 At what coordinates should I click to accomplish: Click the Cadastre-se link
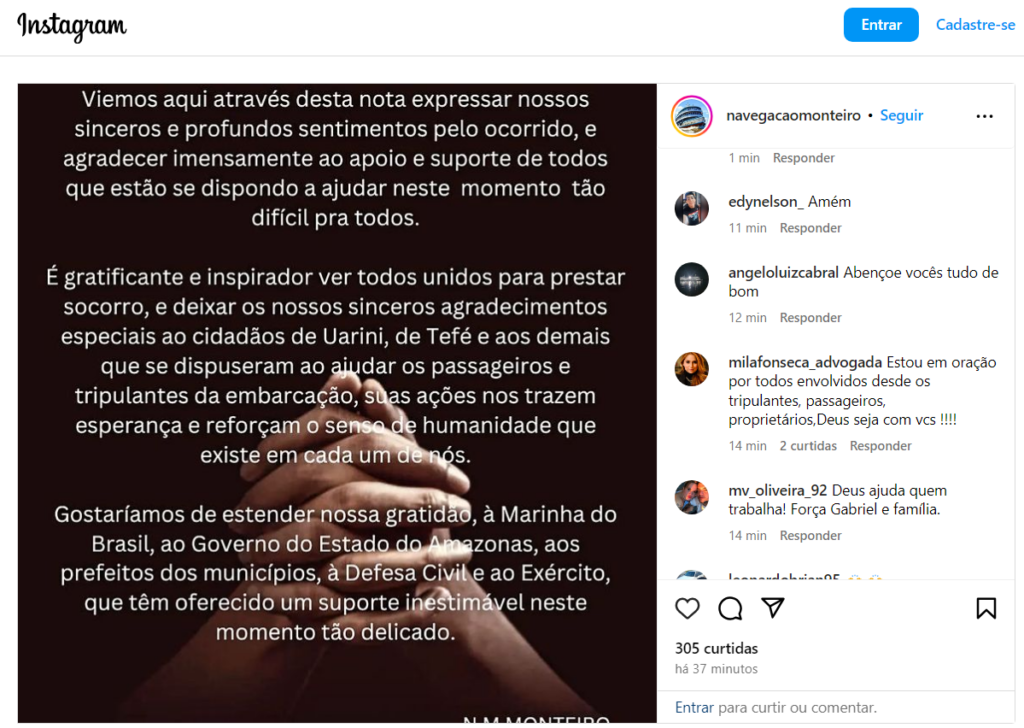(x=975, y=25)
